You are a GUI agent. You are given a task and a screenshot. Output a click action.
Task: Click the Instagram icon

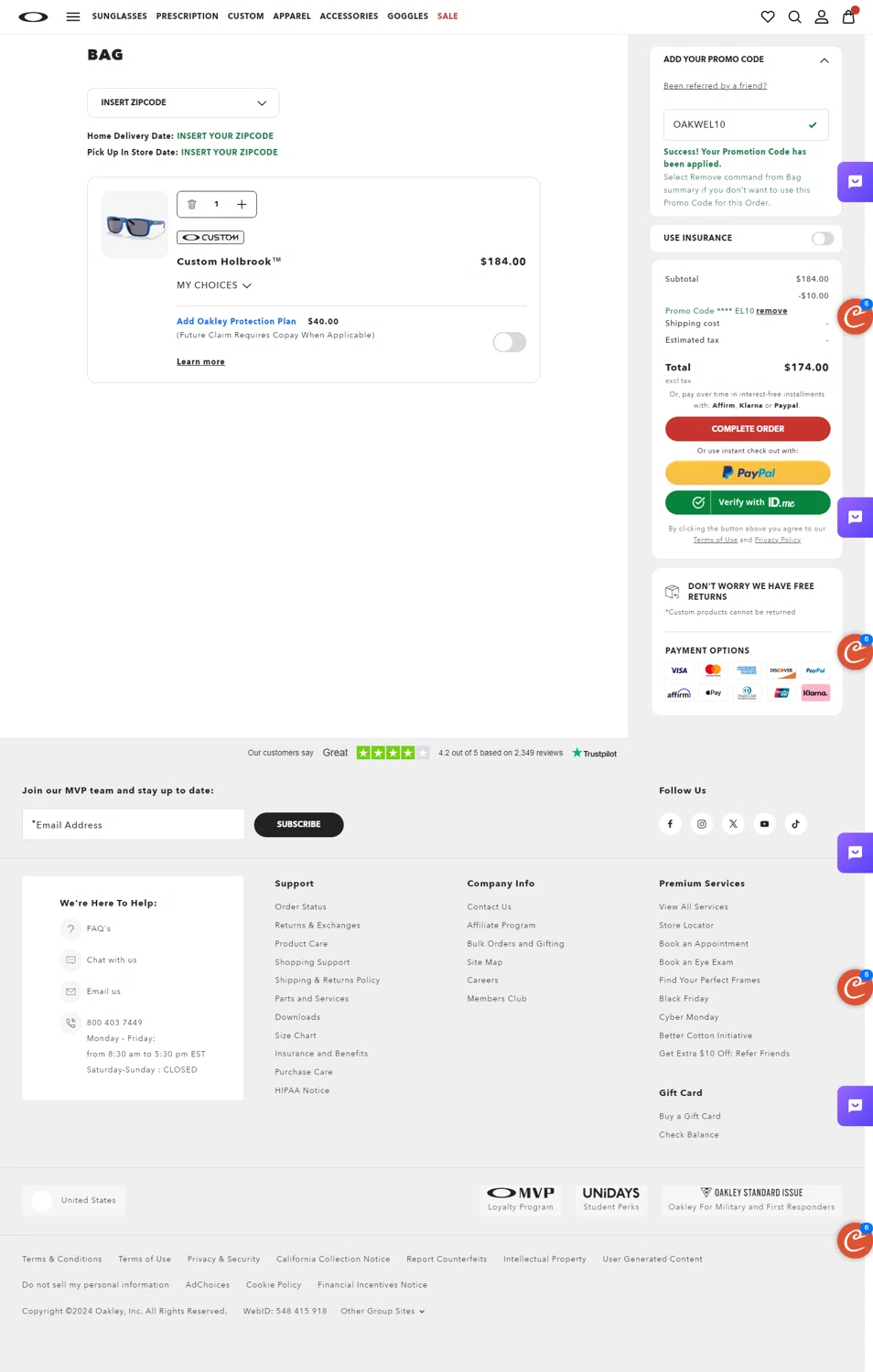702,824
